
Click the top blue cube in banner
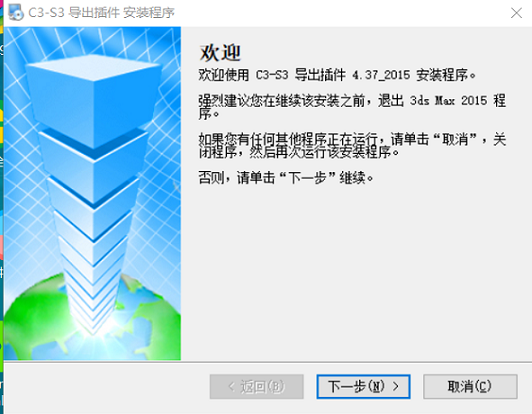point(92,99)
